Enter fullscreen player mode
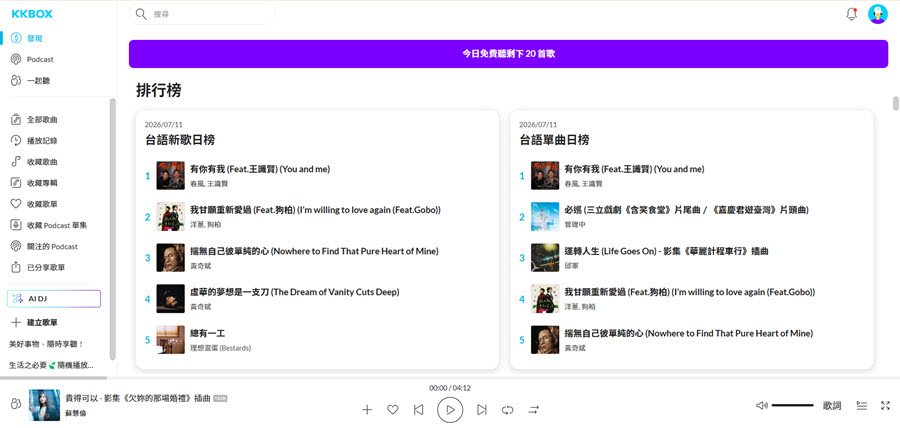The height and width of the screenshot is (428, 900). (x=885, y=406)
